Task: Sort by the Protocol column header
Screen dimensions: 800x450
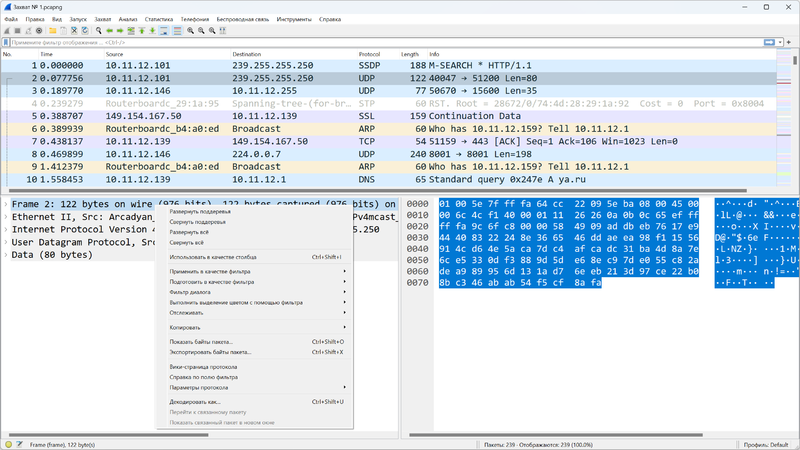Action: click(x=378, y=54)
